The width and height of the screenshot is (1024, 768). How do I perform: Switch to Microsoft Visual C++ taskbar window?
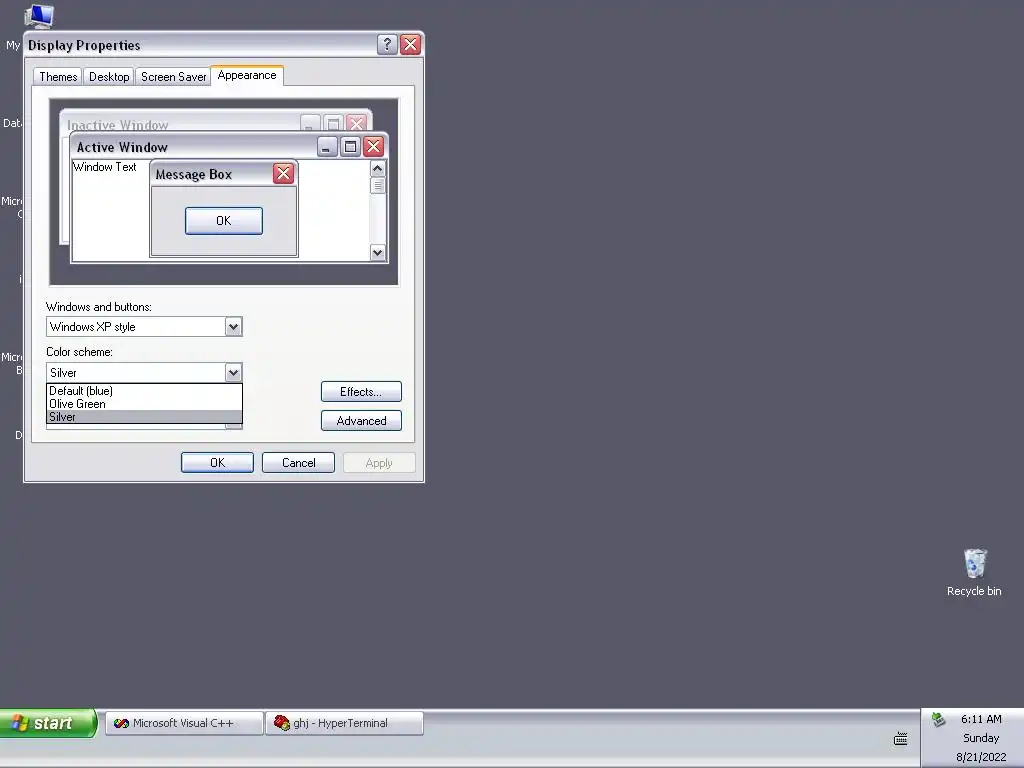184,723
